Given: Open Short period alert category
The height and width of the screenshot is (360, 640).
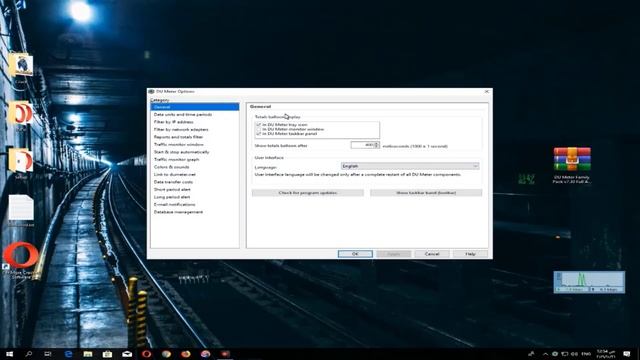Looking at the screenshot, I should (x=172, y=189).
